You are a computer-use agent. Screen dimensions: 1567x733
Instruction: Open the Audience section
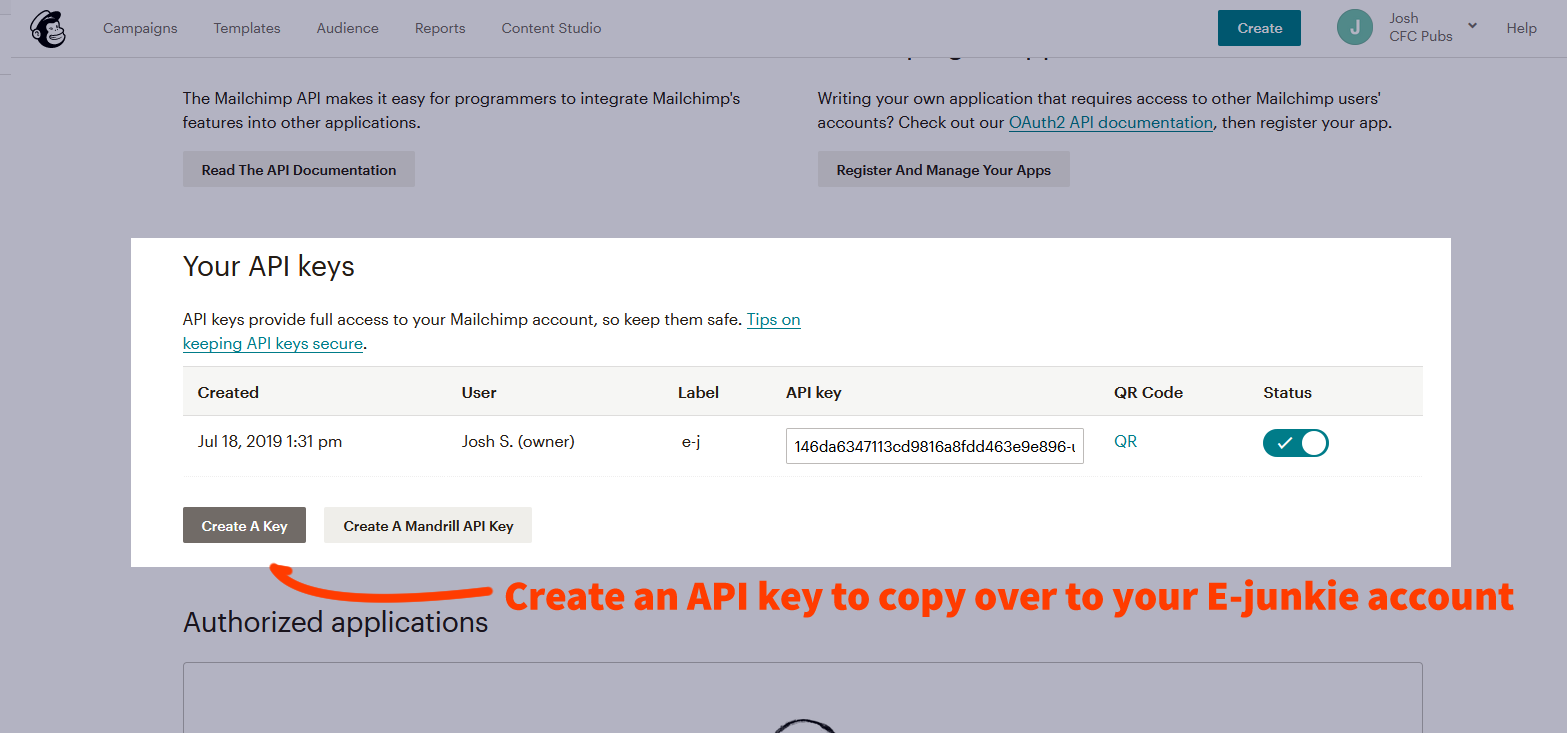point(347,28)
